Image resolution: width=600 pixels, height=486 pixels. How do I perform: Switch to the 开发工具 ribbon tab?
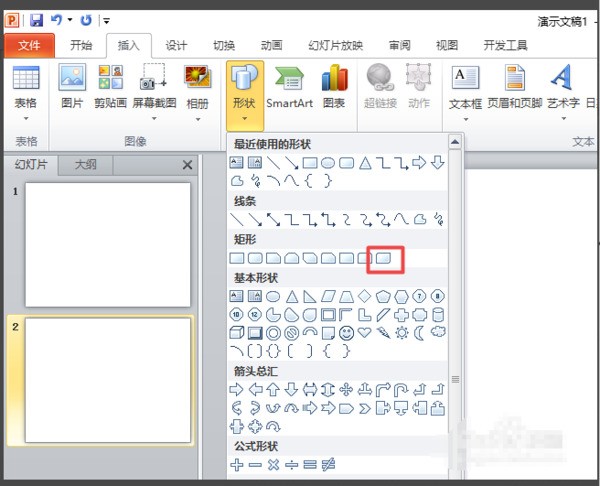[505, 46]
